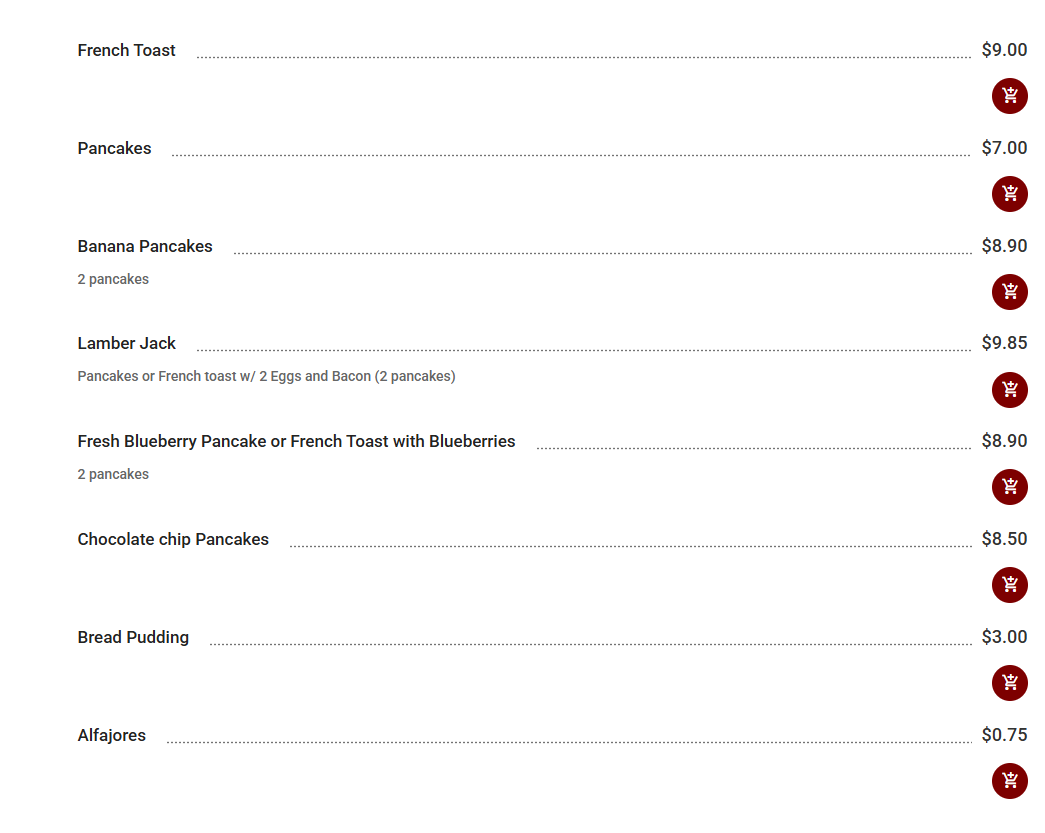The image size is (1045, 833).
Task: Open the Banana Pancakes item
Action: click(x=145, y=246)
